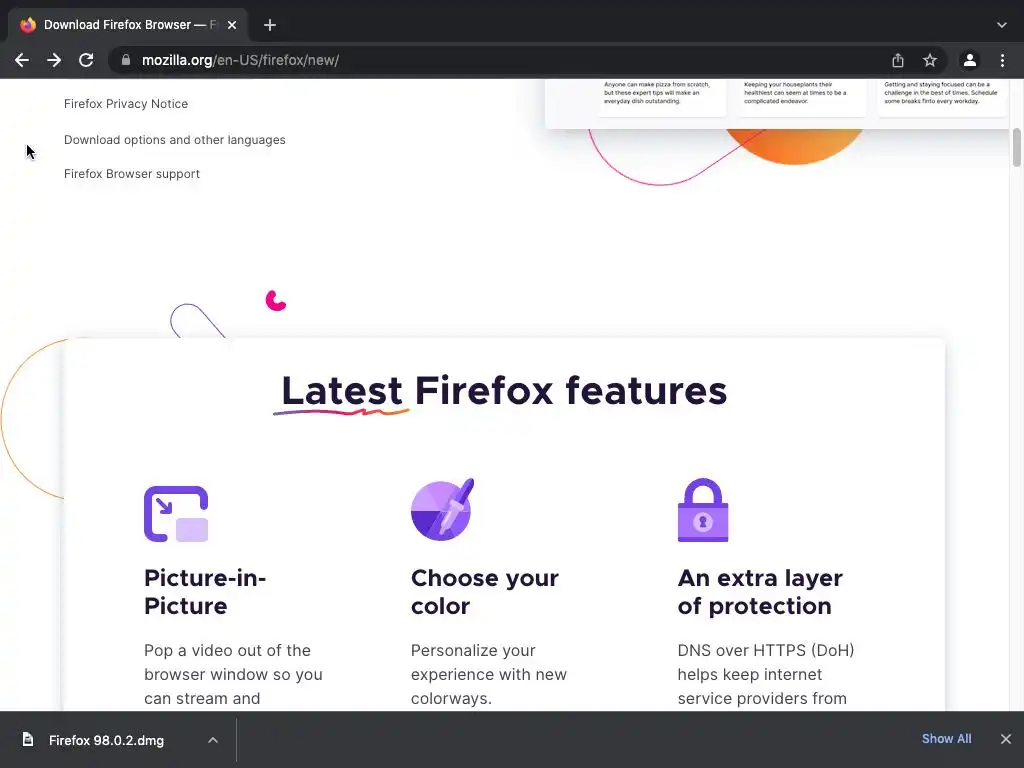Open the Firefox Privacy Notice link
Viewport: 1024px width, 768px height.
(x=126, y=104)
